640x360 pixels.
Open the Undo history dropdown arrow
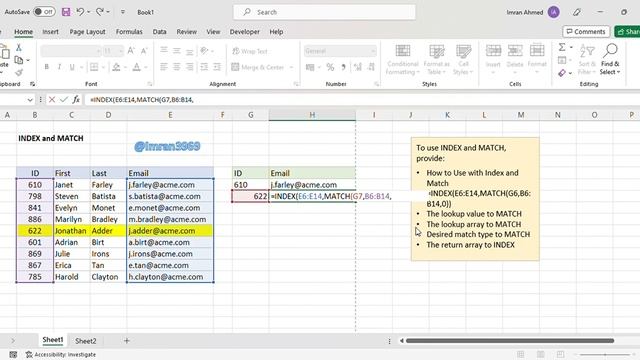coord(89,12)
